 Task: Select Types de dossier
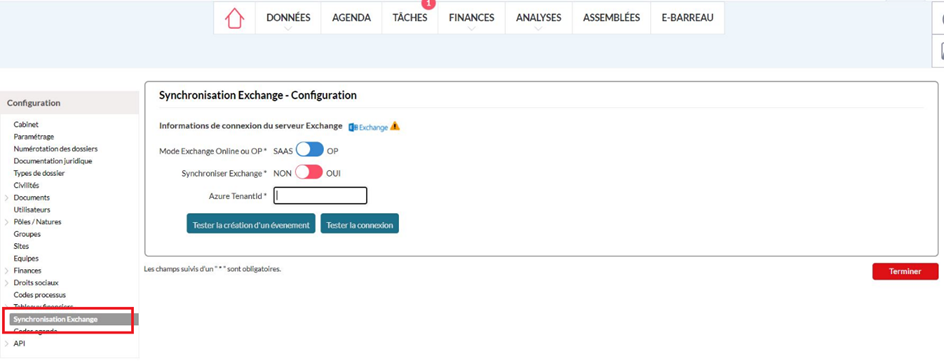click(x=39, y=173)
